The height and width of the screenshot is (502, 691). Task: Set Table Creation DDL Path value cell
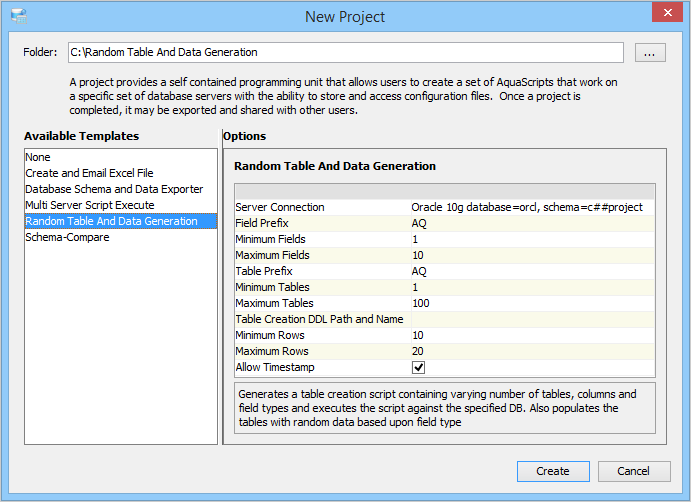tap(531, 319)
